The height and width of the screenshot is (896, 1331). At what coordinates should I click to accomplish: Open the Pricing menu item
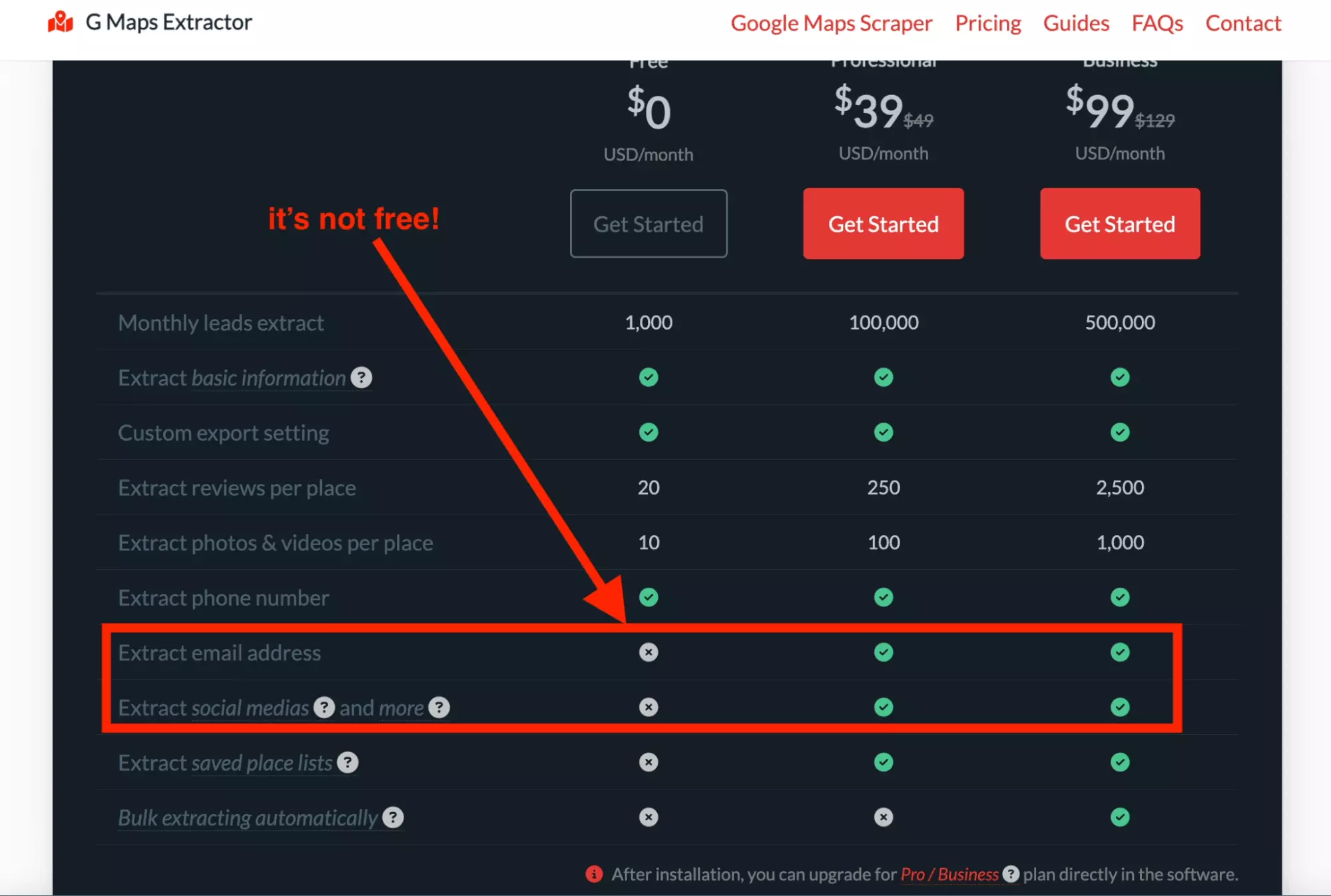(987, 23)
